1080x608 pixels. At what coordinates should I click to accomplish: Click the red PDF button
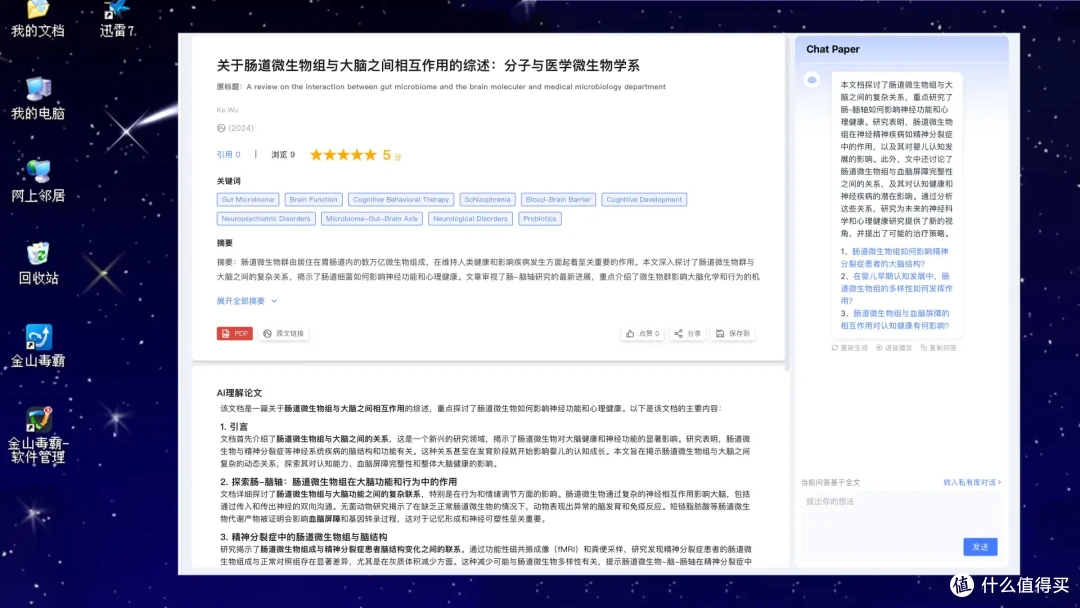[235, 333]
